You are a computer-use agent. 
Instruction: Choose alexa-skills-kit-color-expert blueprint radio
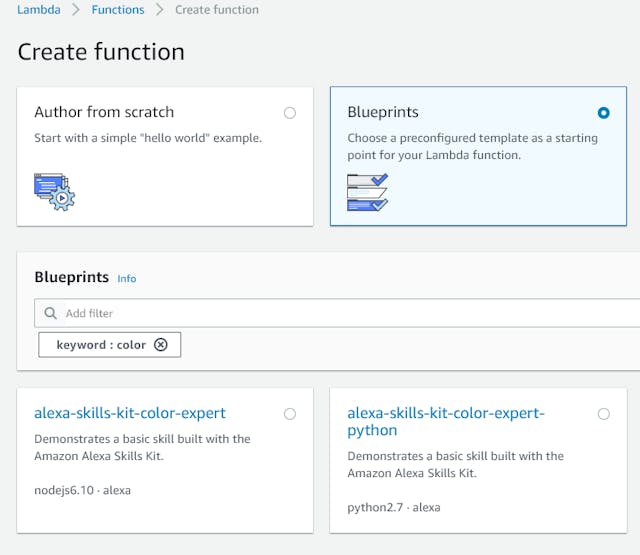pyautogui.click(x=290, y=414)
